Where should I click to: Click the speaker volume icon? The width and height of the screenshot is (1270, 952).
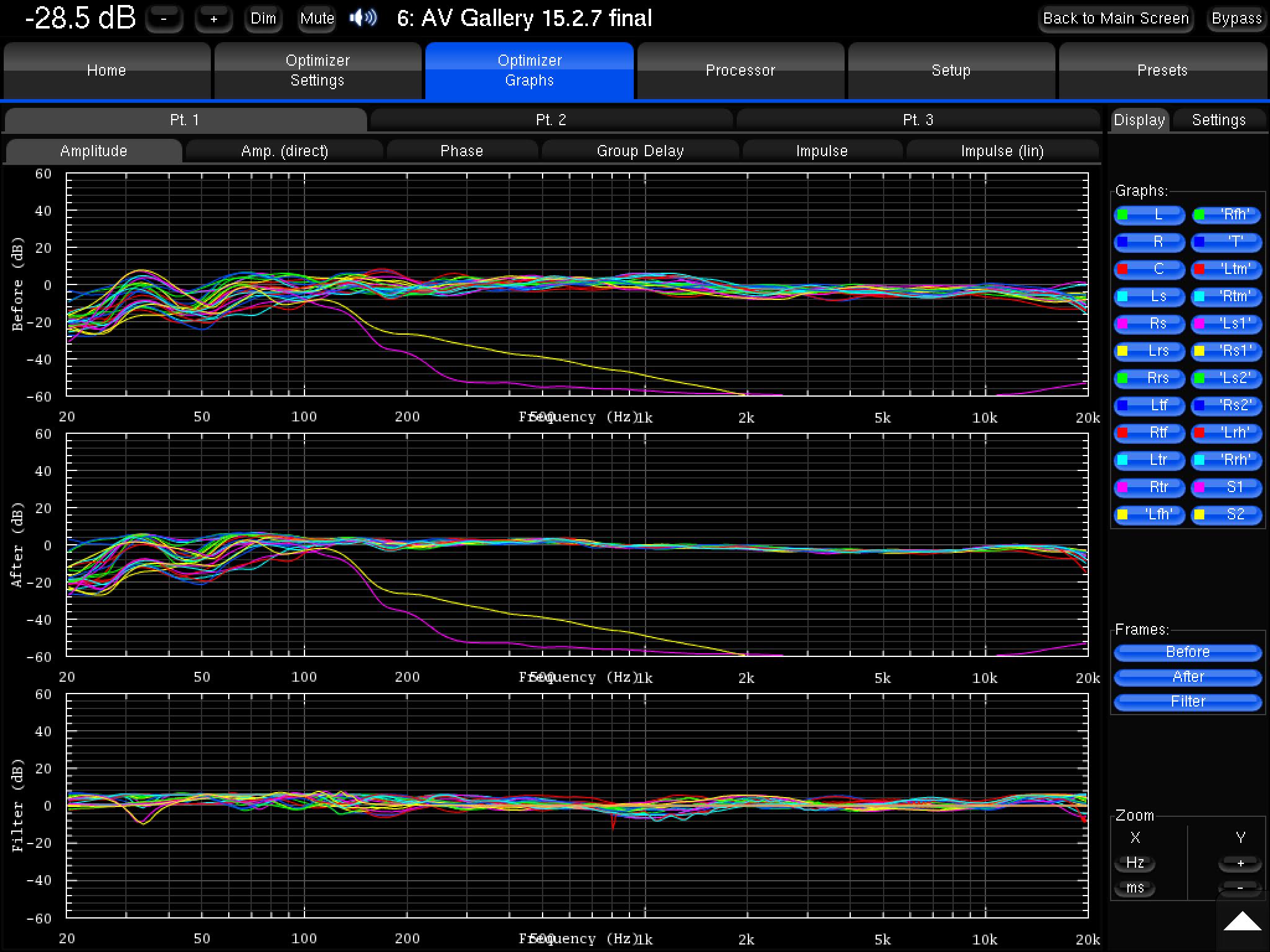point(363,18)
